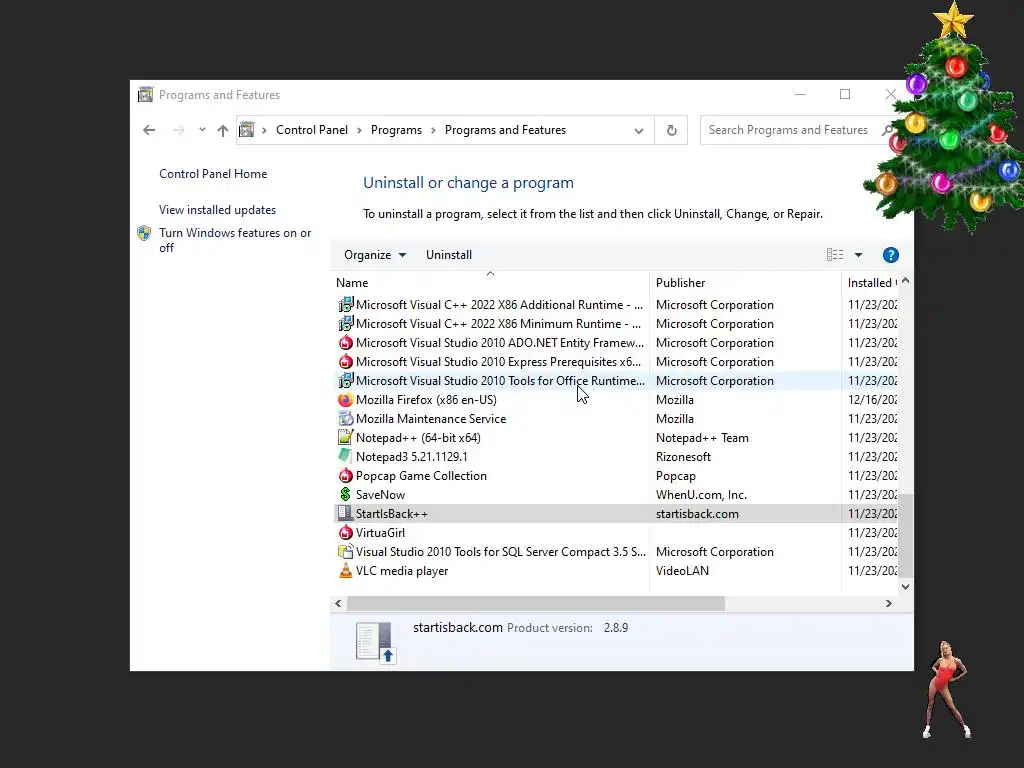Select the Popcap Game Collection icon

click(345, 475)
